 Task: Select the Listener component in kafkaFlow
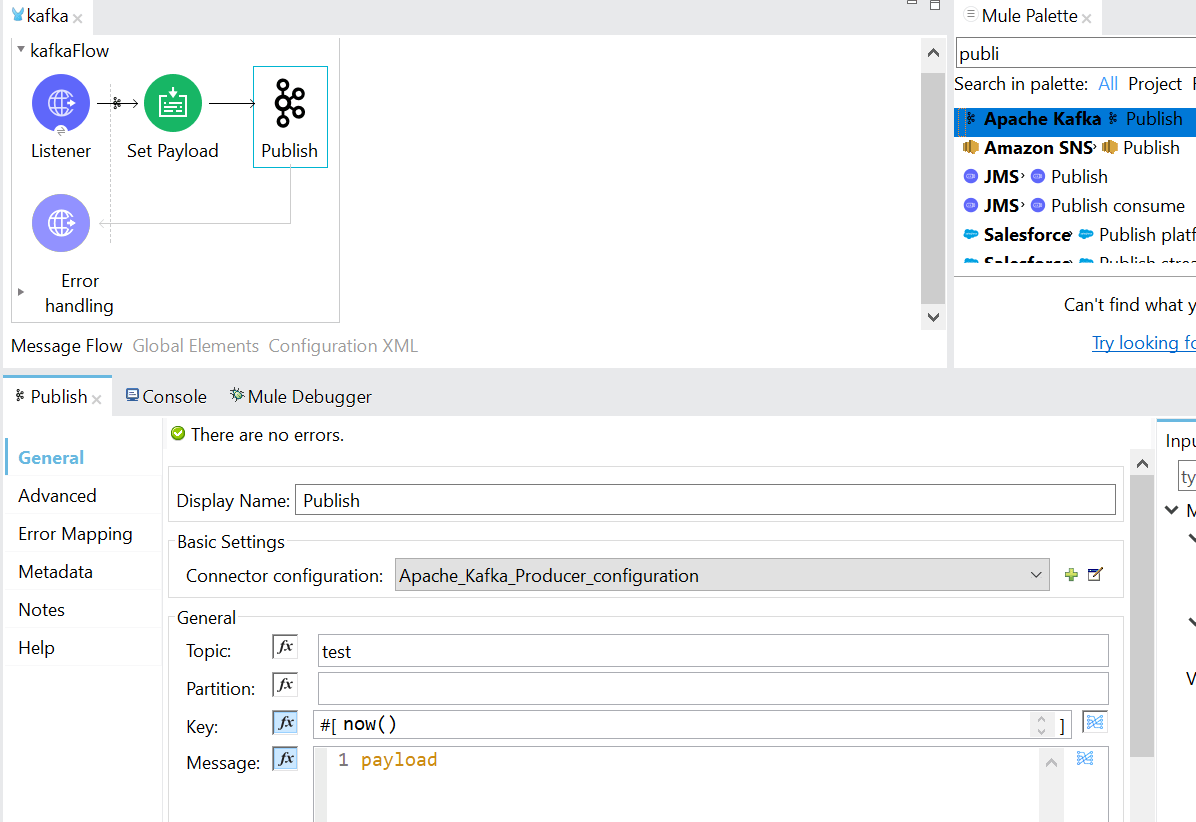point(60,102)
